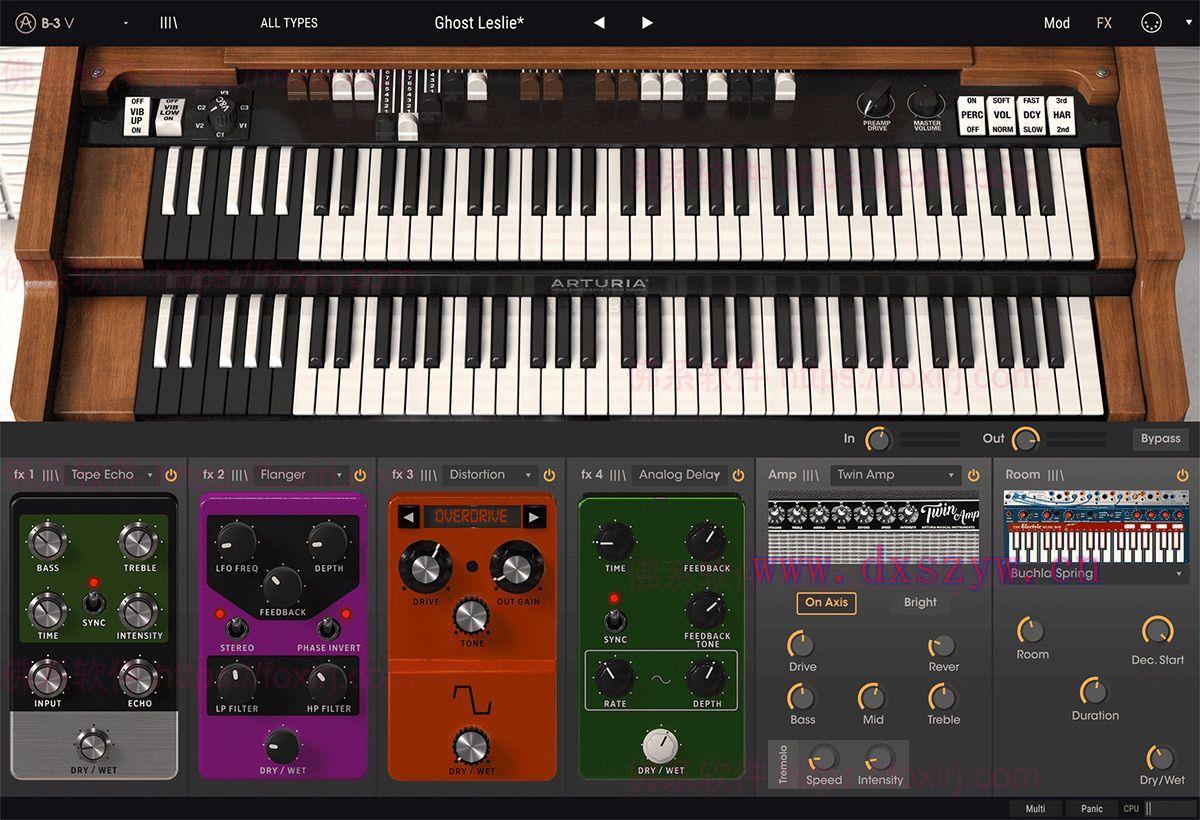Click the Tape Echo Bass knob
The height and width of the screenshot is (820, 1200).
click(47, 543)
